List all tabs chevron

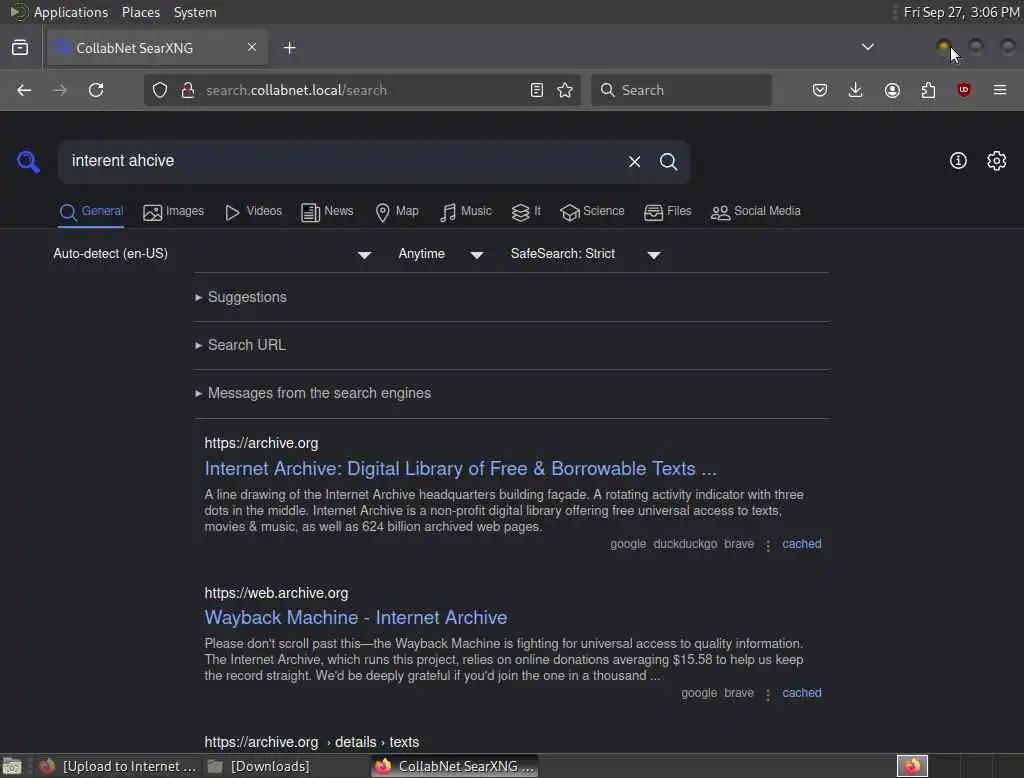click(867, 47)
